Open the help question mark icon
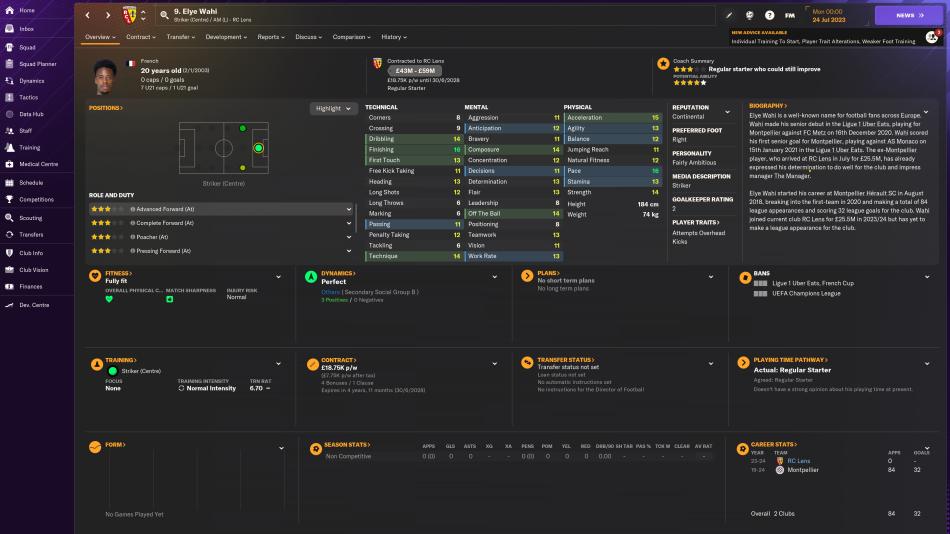950x534 pixels. coord(769,15)
